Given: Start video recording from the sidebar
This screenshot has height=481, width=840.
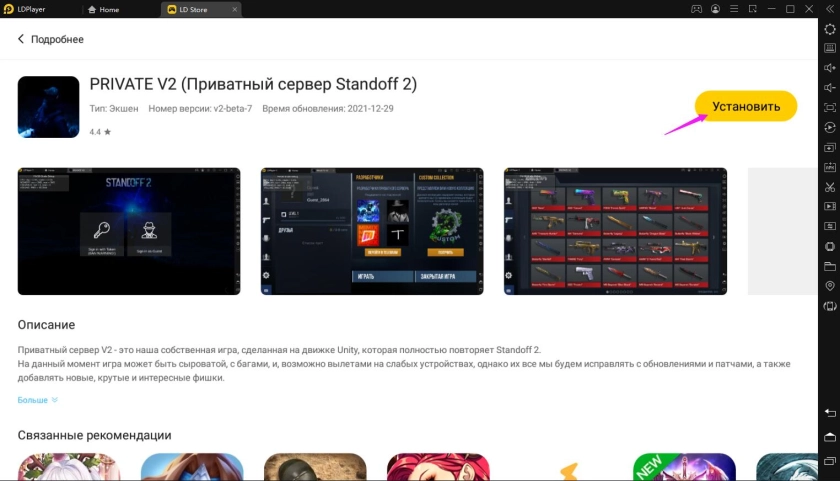Looking at the screenshot, I should 829,206.
